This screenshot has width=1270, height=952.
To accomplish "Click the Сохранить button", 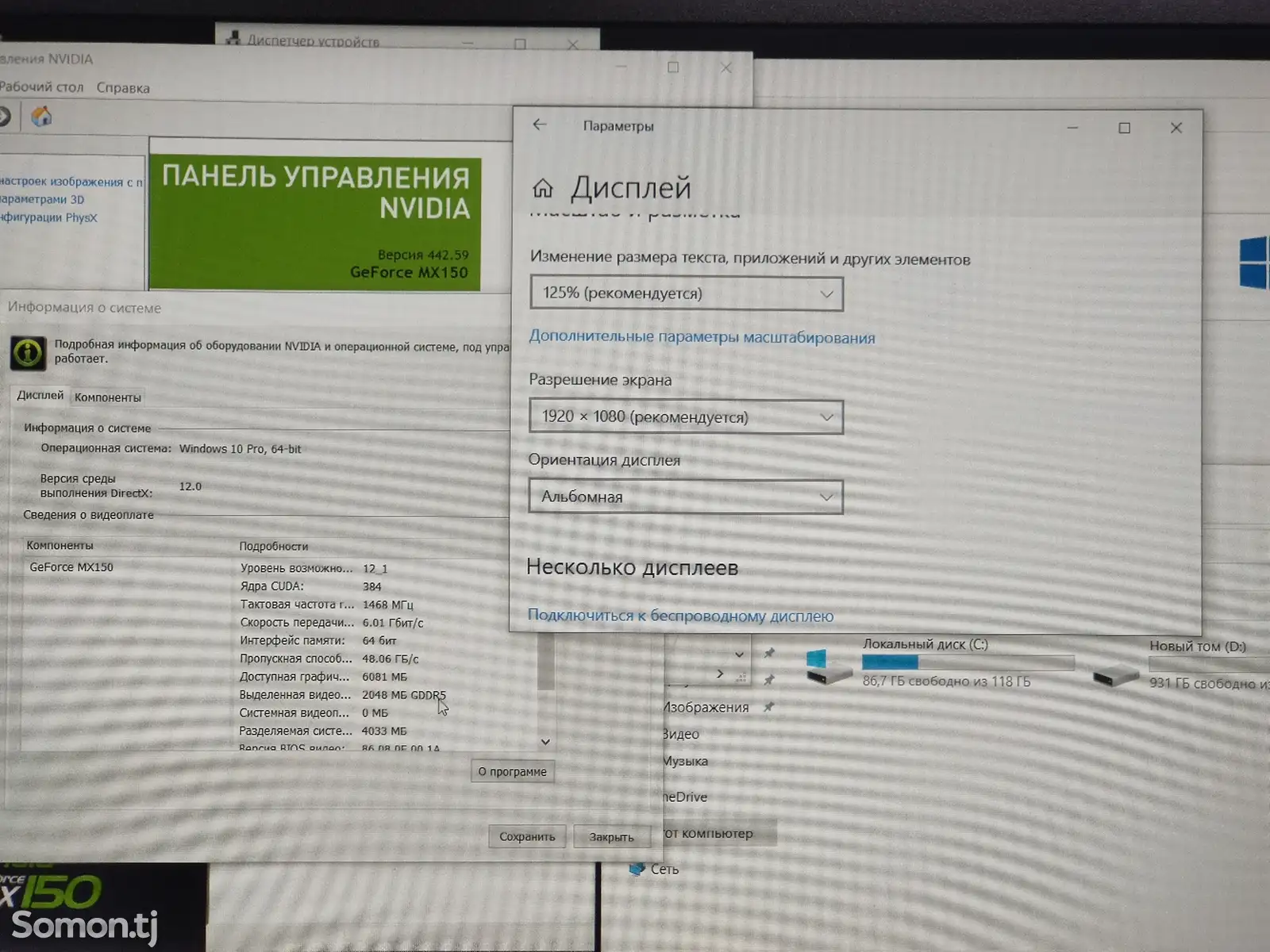I will coord(527,836).
